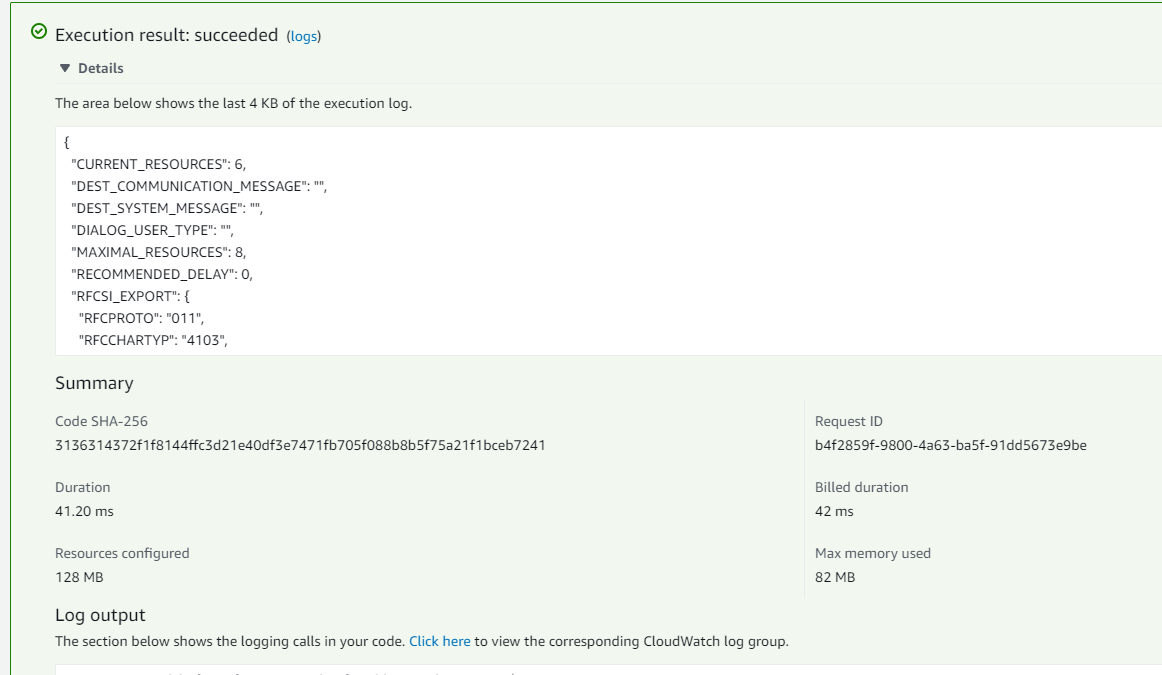Collapse the Details disclosure triangle
Image resolution: width=1162 pixels, height=675 pixels.
[64, 68]
